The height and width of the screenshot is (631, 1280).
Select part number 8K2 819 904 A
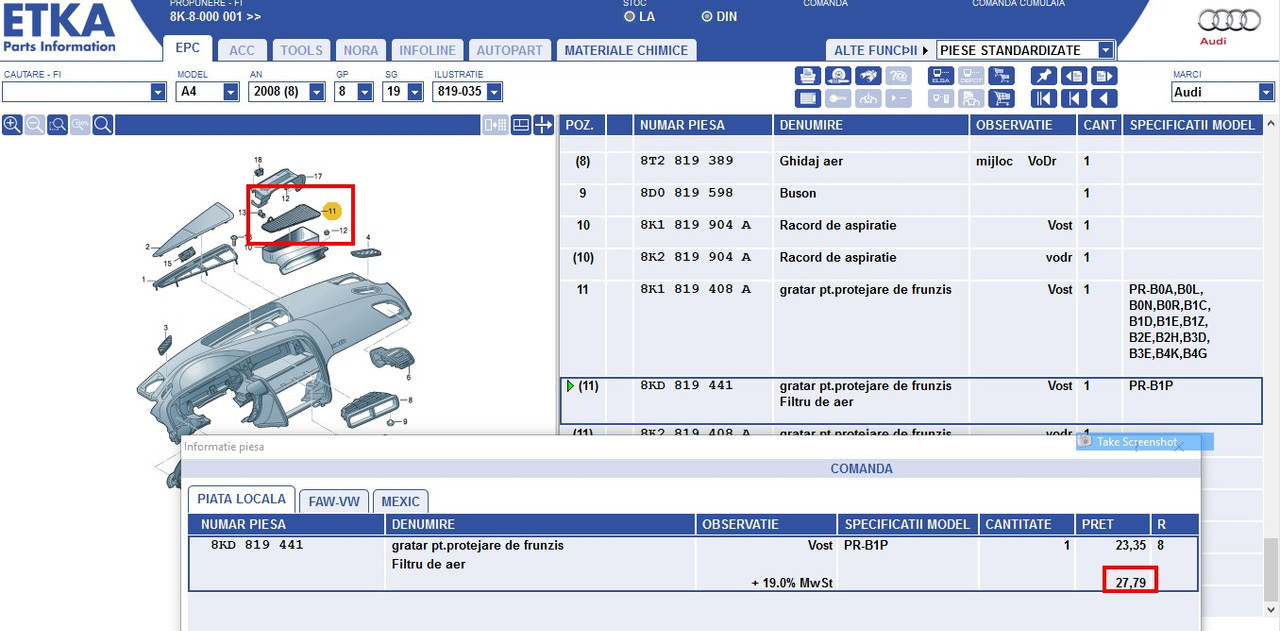coord(695,257)
